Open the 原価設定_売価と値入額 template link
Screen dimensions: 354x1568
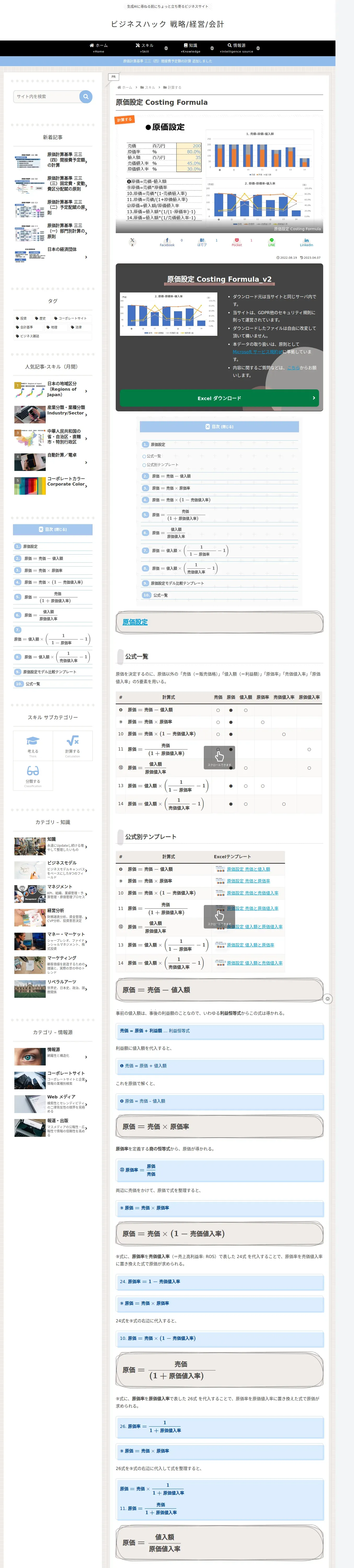point(248,869)
